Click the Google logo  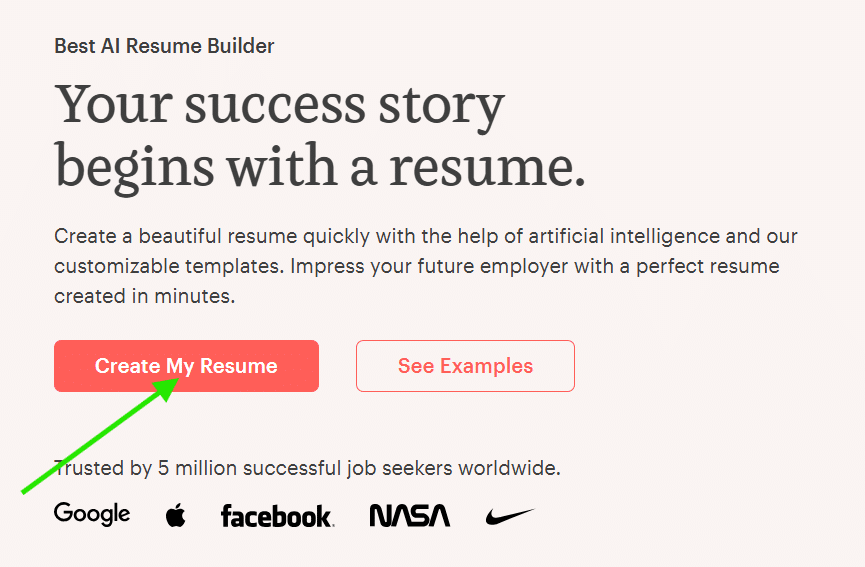pyautogui.click(x=92, y=514)
